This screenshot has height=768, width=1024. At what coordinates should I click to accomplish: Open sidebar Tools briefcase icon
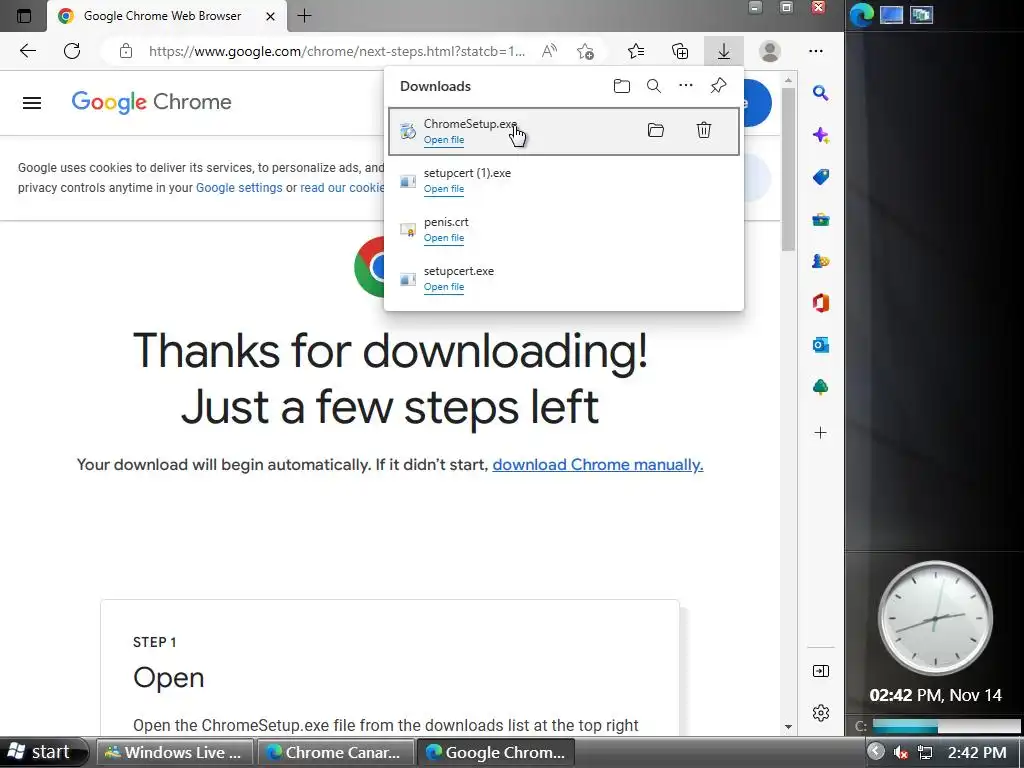(821, 219)
